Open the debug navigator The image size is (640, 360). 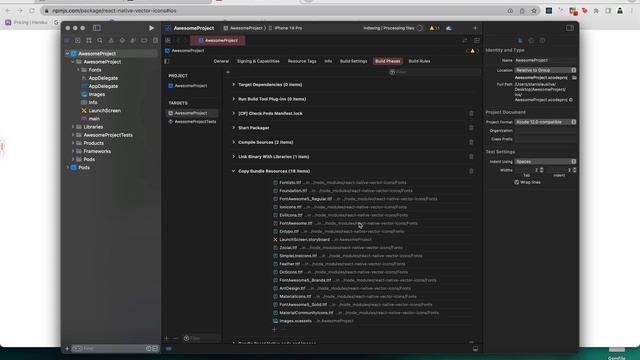pos(133,40)
